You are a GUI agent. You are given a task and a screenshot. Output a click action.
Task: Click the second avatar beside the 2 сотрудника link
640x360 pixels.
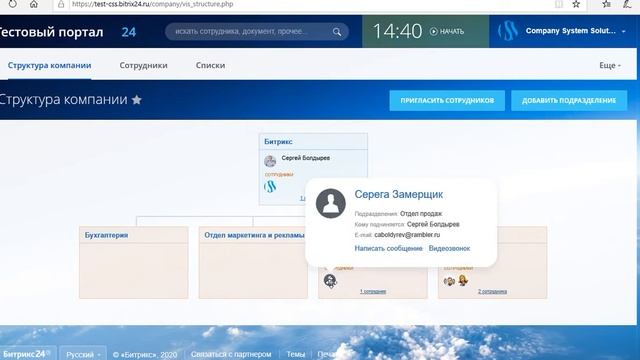[462, 280]
